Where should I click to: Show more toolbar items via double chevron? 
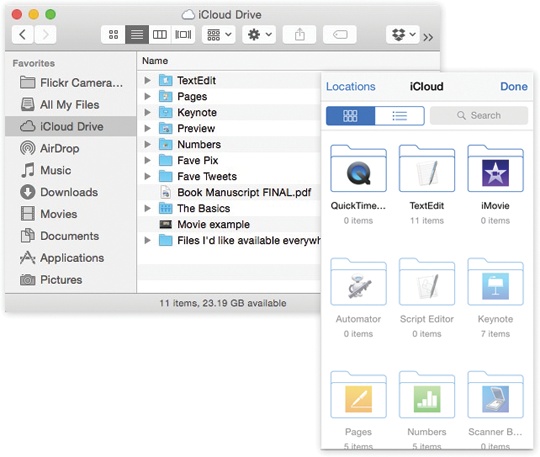click(x=428, y=37)
